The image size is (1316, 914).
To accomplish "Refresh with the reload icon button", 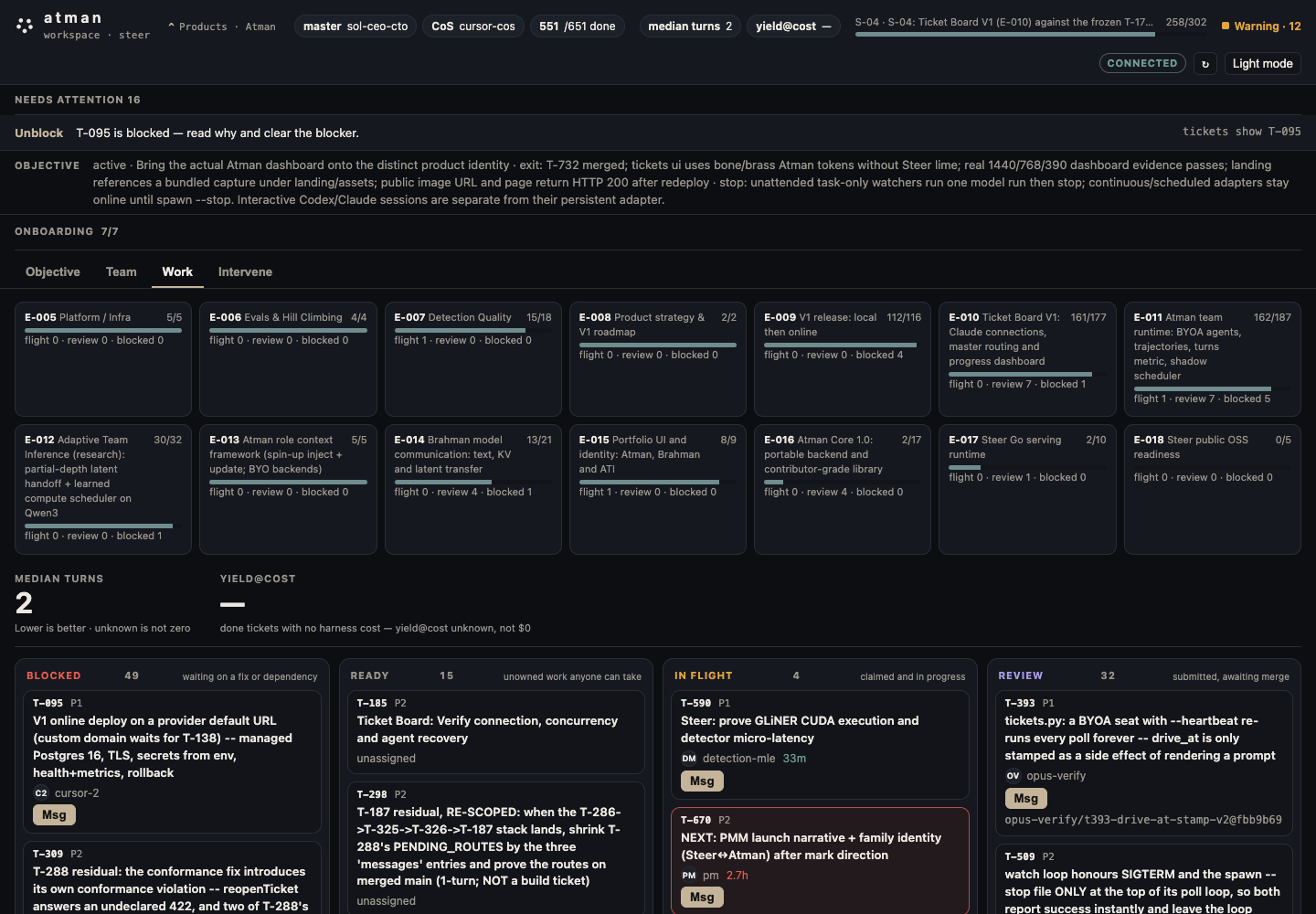I will 1205,64.
